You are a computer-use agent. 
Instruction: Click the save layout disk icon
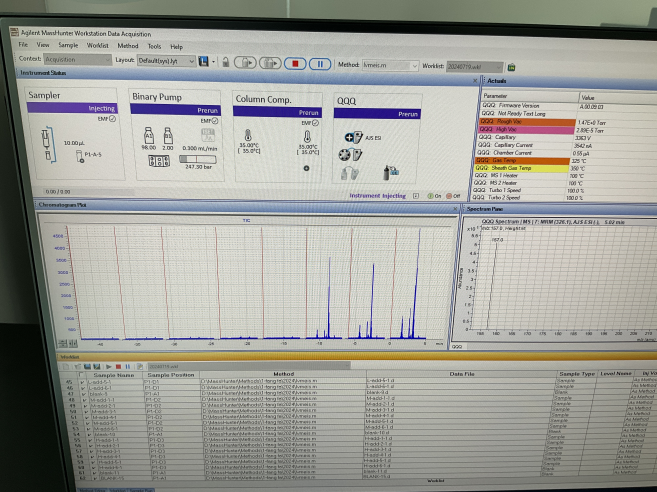(x=204, y=62)
